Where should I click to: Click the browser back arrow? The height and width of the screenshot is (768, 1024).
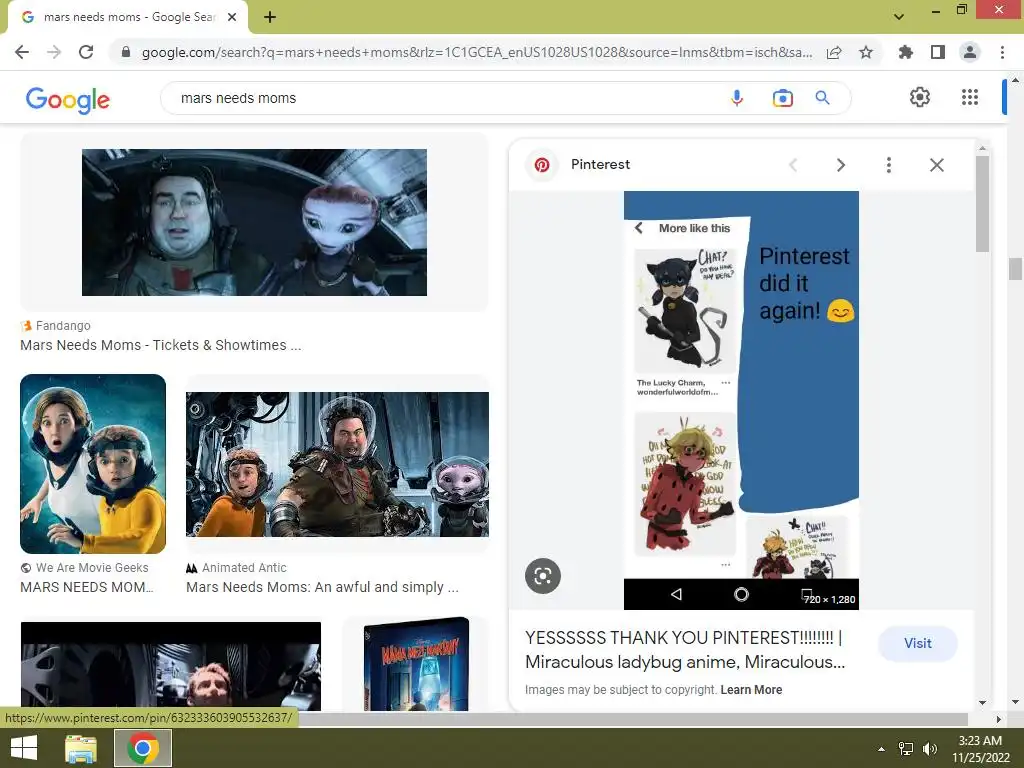tap(22, 52)
